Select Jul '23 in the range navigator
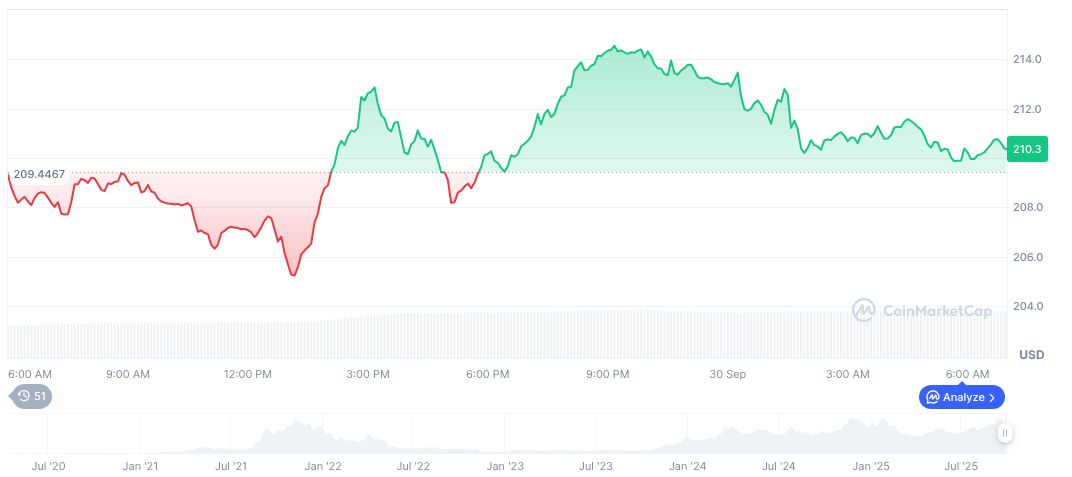The height and width of the screenshot is (477, 1072). pos(597,466)
